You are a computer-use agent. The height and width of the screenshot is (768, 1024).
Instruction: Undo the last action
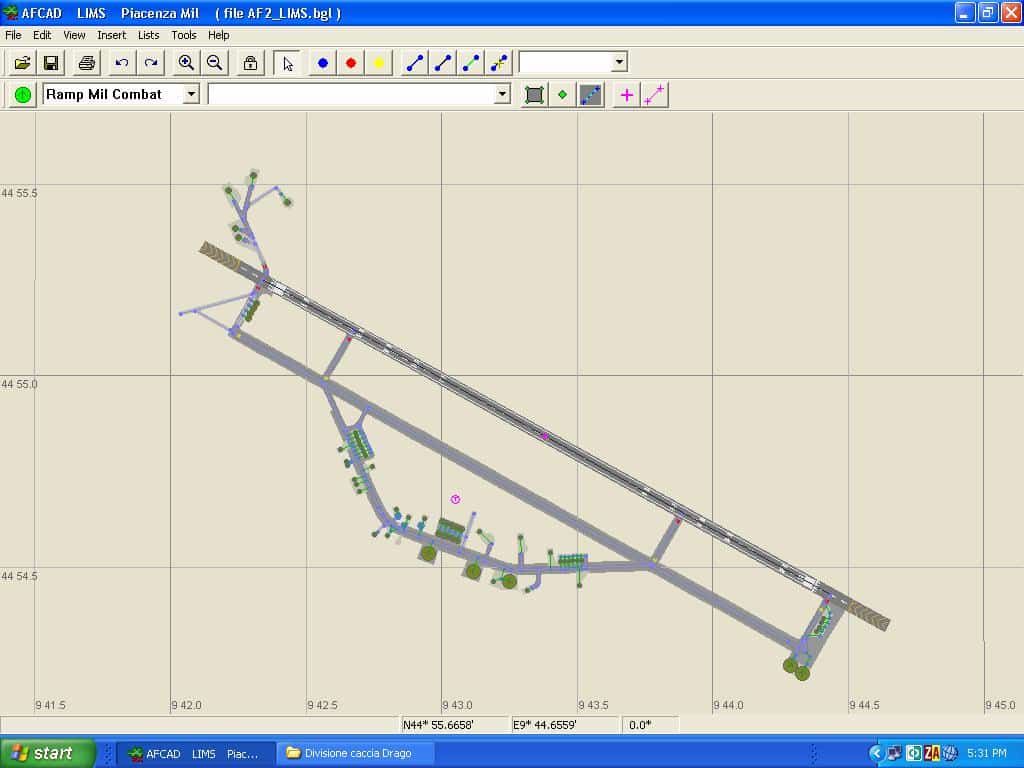coord(122,63)
